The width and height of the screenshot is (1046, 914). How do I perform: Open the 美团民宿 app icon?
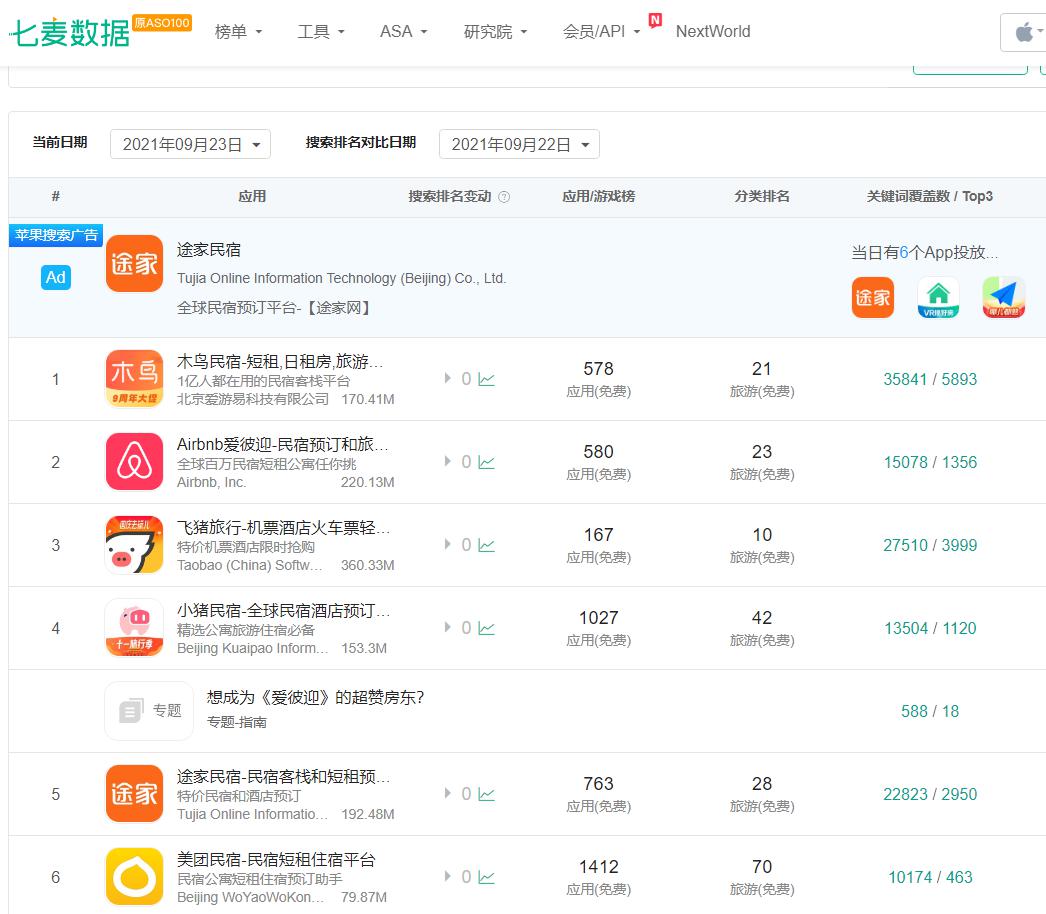click(134, 877)
